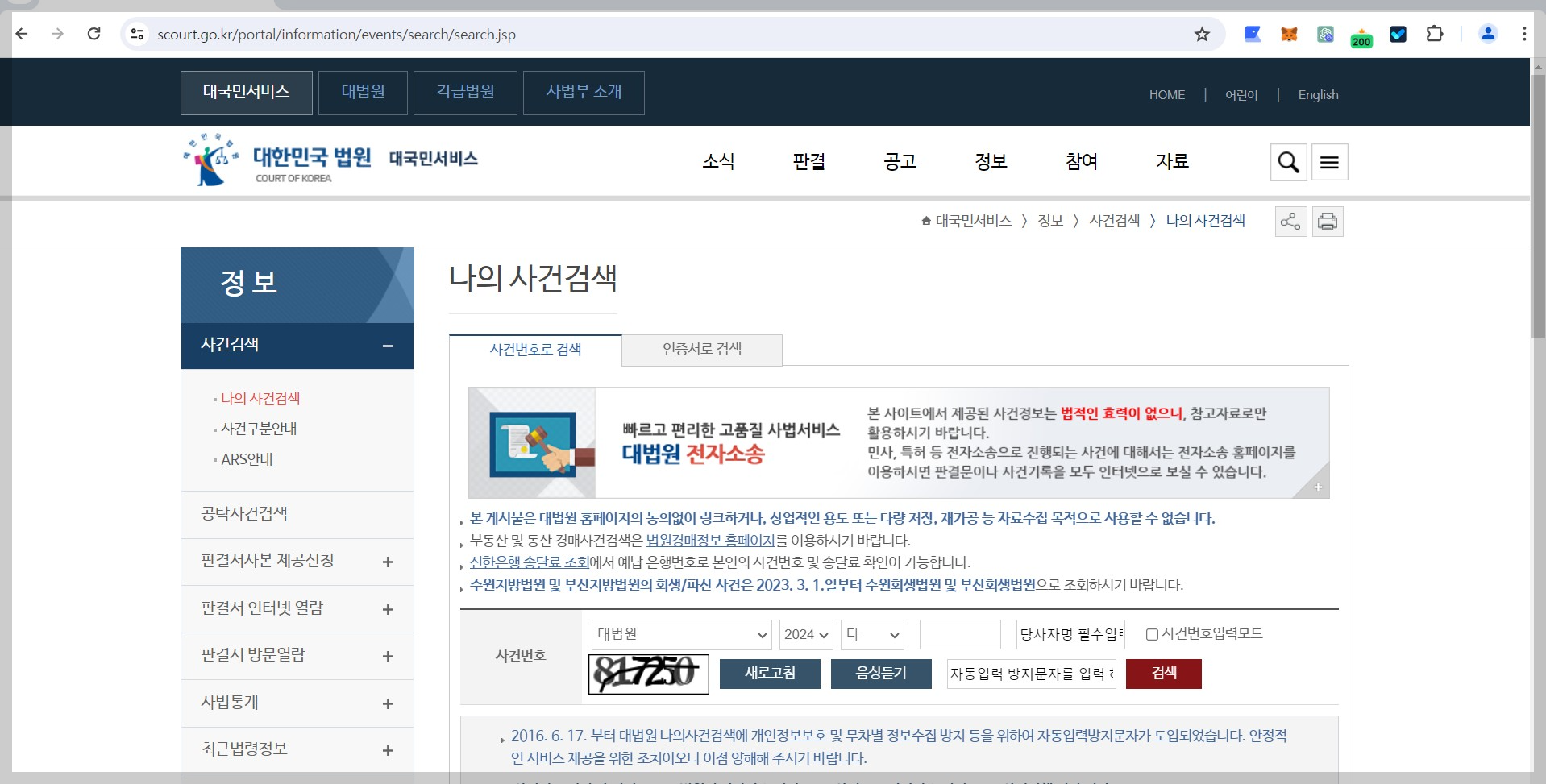Viewport: 1546px width, 784px height.
Task: Select the 대국민서비스 top tab
Action: point(246,93)
